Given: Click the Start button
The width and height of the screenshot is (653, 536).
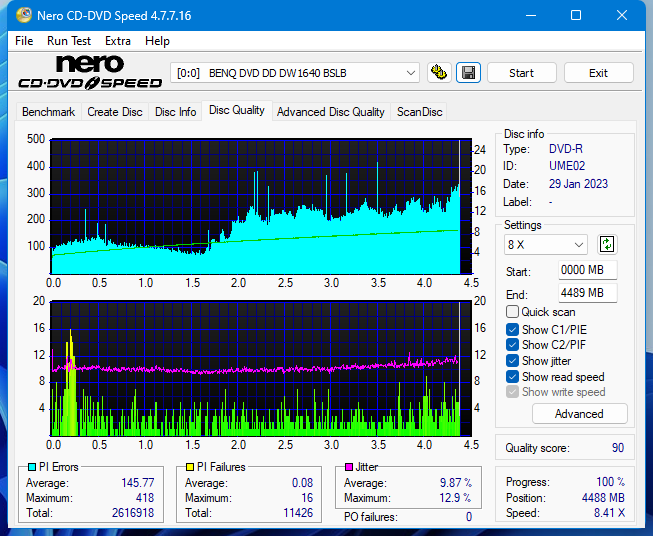Looking at the screenshot, I should [521, 73].
